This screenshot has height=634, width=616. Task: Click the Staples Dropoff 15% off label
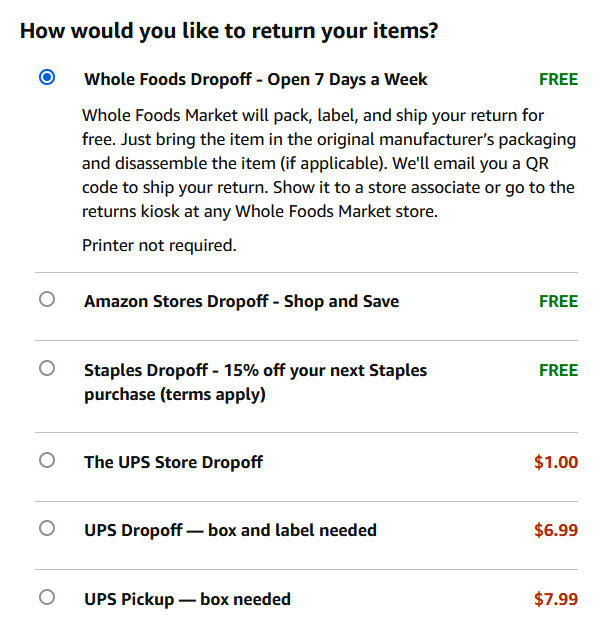(x=255, y=382)
